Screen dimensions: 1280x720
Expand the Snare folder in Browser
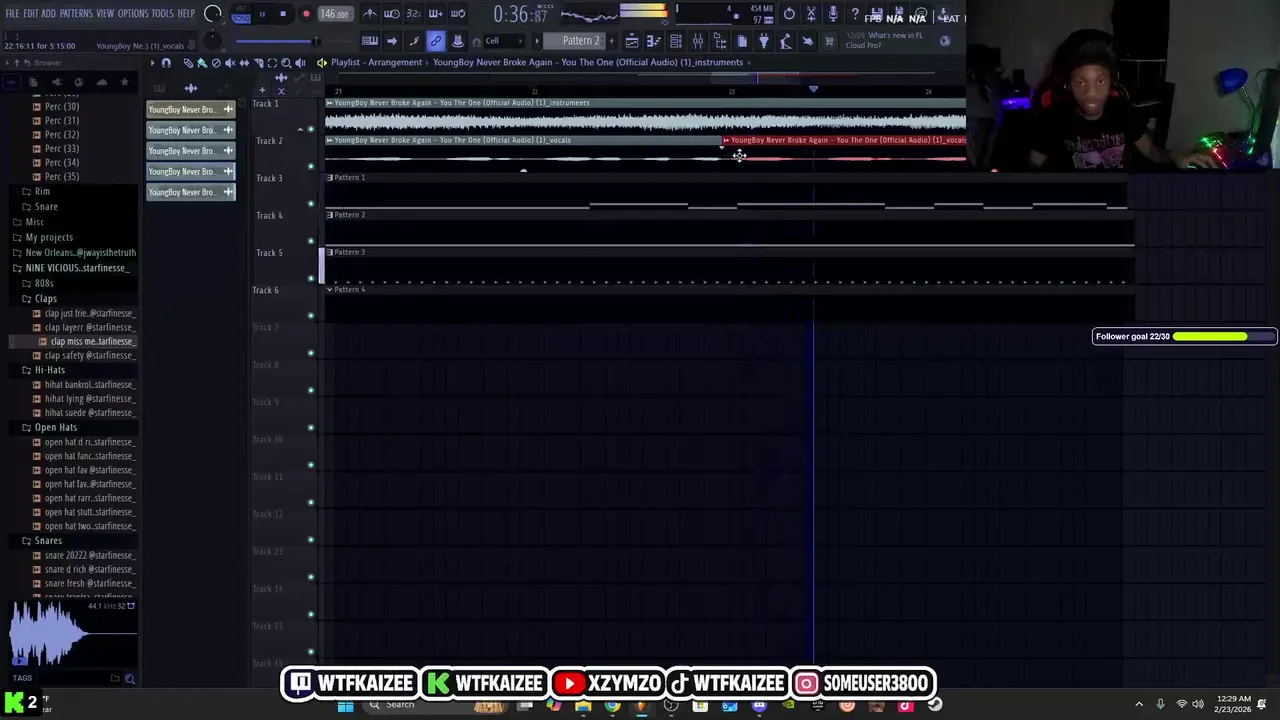pyautogui.click(x=46, y=206)
